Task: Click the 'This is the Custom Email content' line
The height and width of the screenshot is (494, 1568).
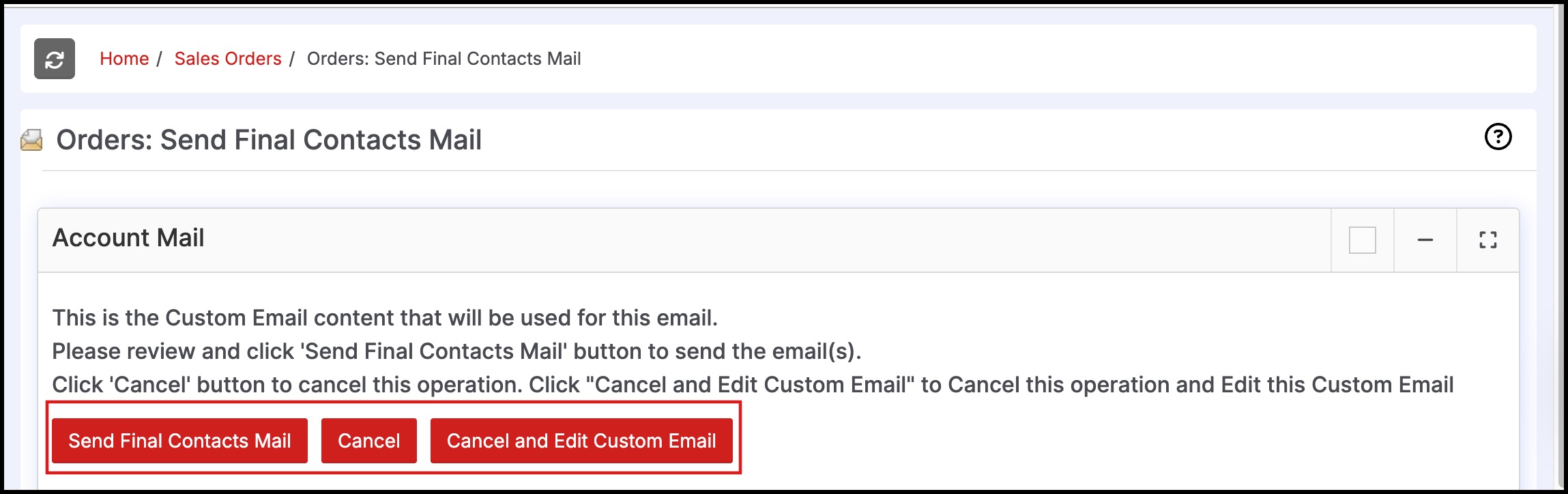Action: tap(385, 318)
